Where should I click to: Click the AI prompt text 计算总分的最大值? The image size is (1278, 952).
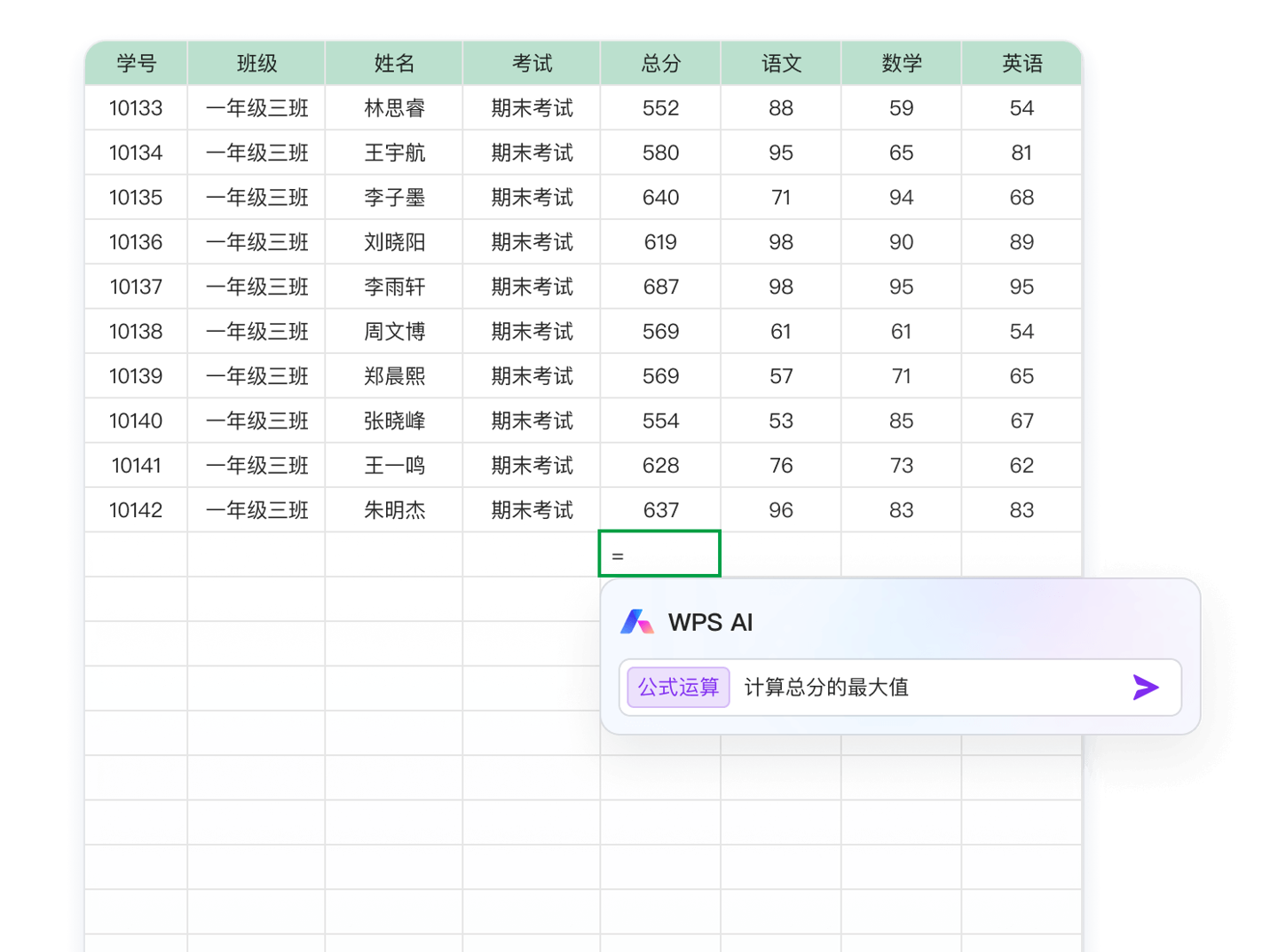[825, 688]
